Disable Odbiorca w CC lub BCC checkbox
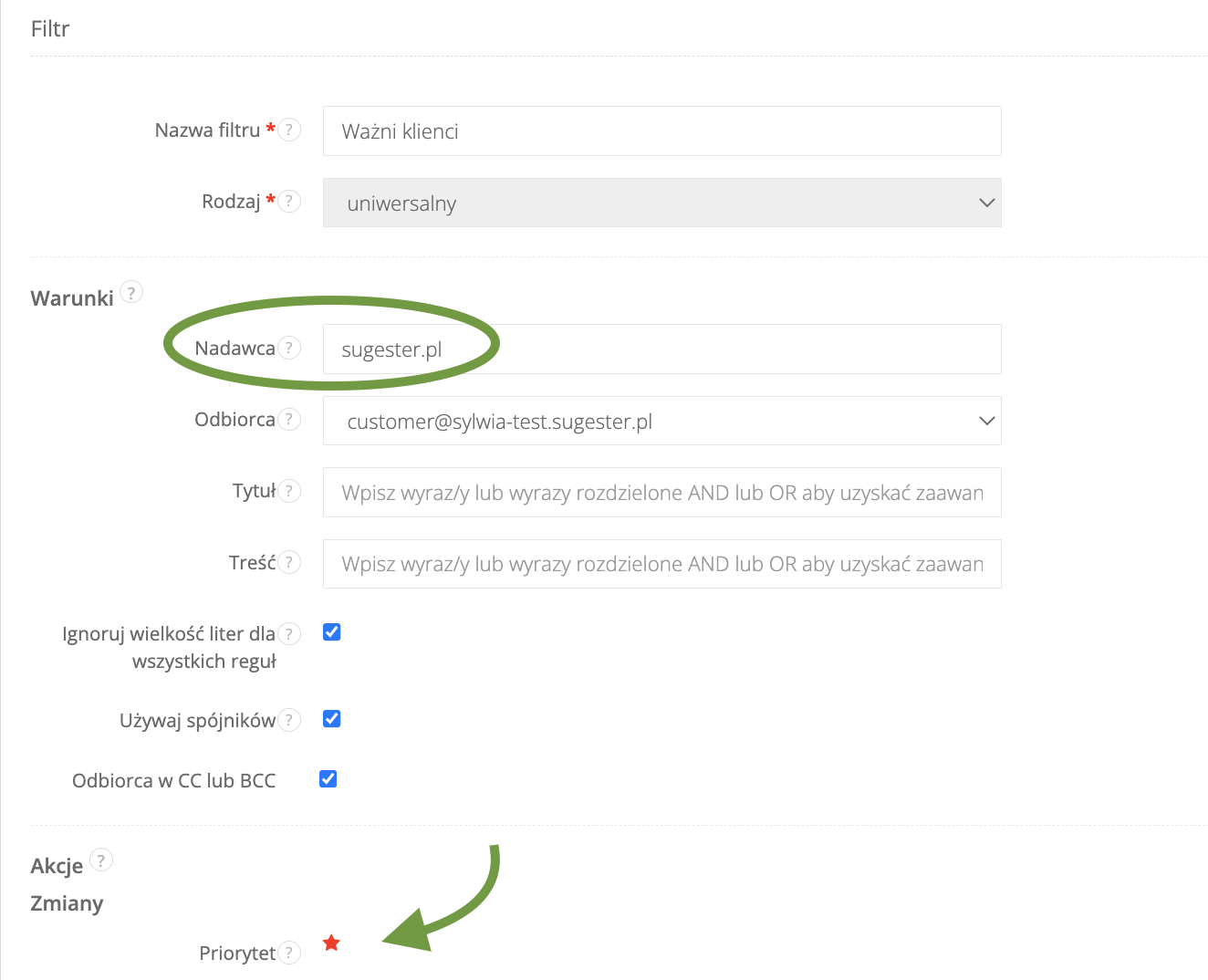Image resolution: width=1208 pixels, height=980 pixels. 328,779
